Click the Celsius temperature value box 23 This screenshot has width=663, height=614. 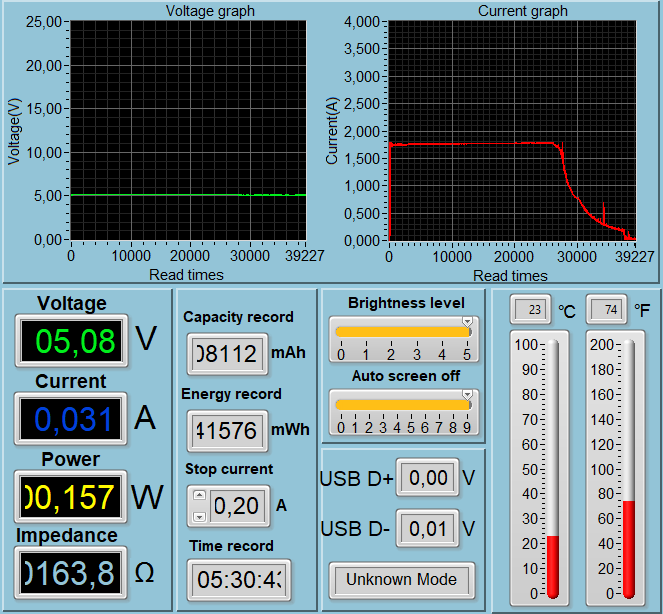click(531, 310)
